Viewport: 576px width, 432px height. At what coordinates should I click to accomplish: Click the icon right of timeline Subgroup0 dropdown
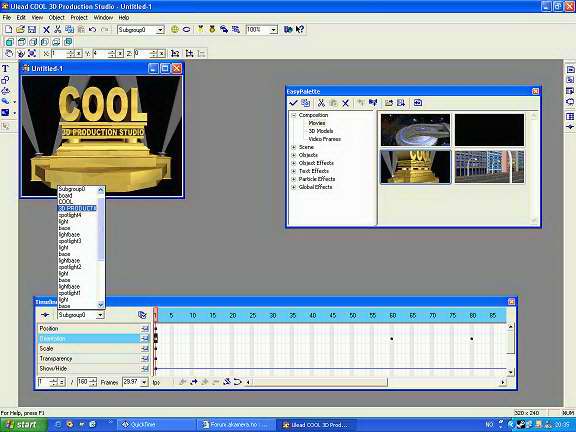coord(142,315)
